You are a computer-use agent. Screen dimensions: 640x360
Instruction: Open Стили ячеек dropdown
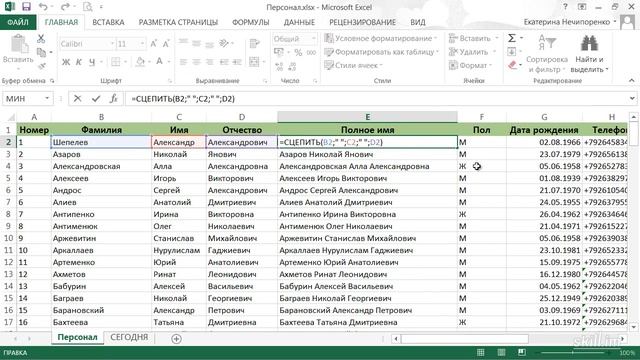coord(353,65)
